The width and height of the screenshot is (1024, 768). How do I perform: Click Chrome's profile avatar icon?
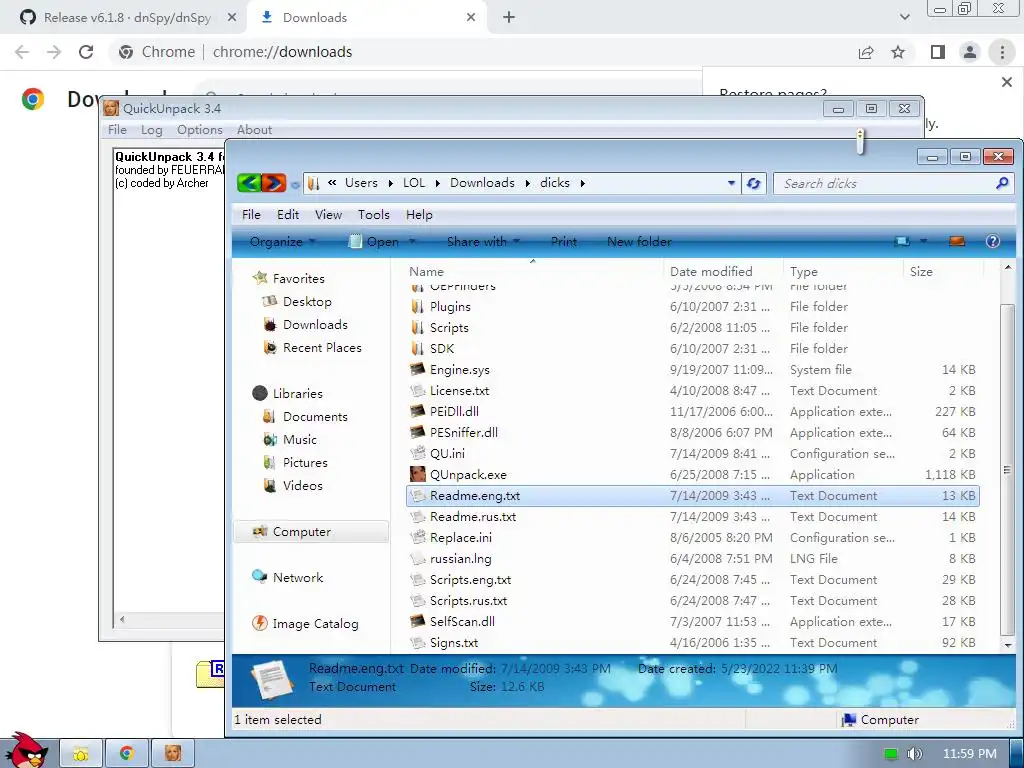[970, 52]
